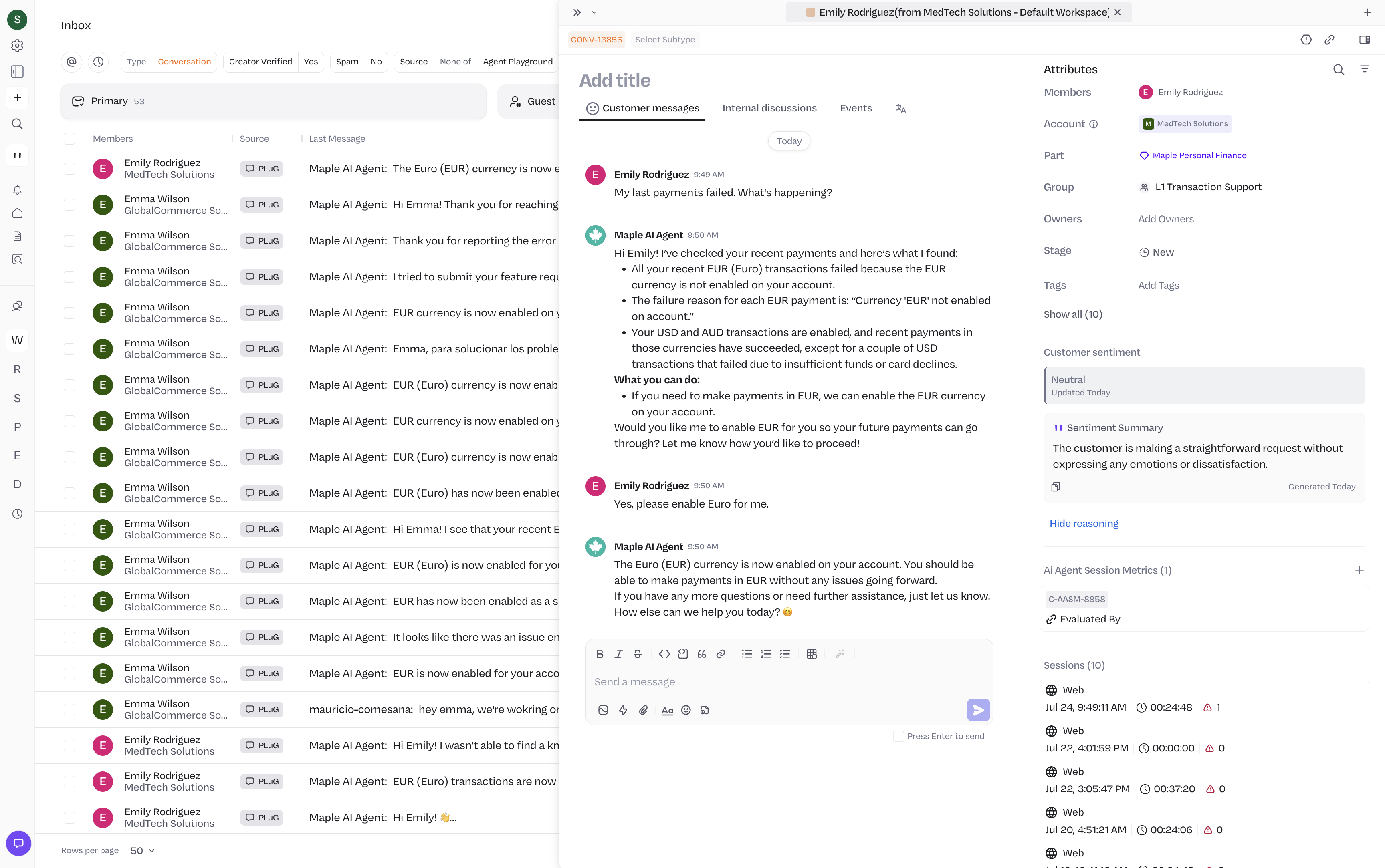Open Creator Verified Yes filter
1385x868 pixels.
273,61
